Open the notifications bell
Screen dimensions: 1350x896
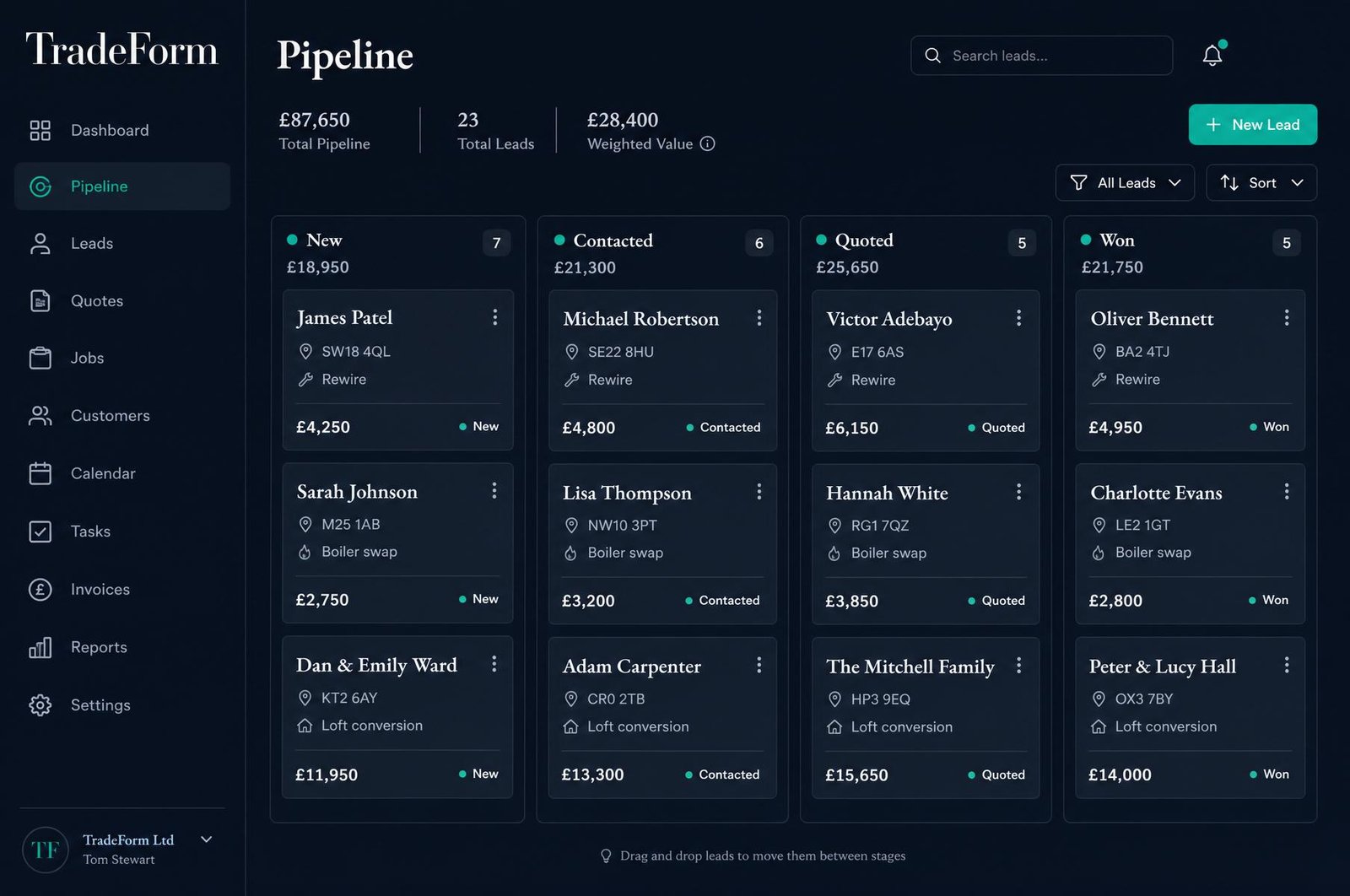tap(1212, 55)
